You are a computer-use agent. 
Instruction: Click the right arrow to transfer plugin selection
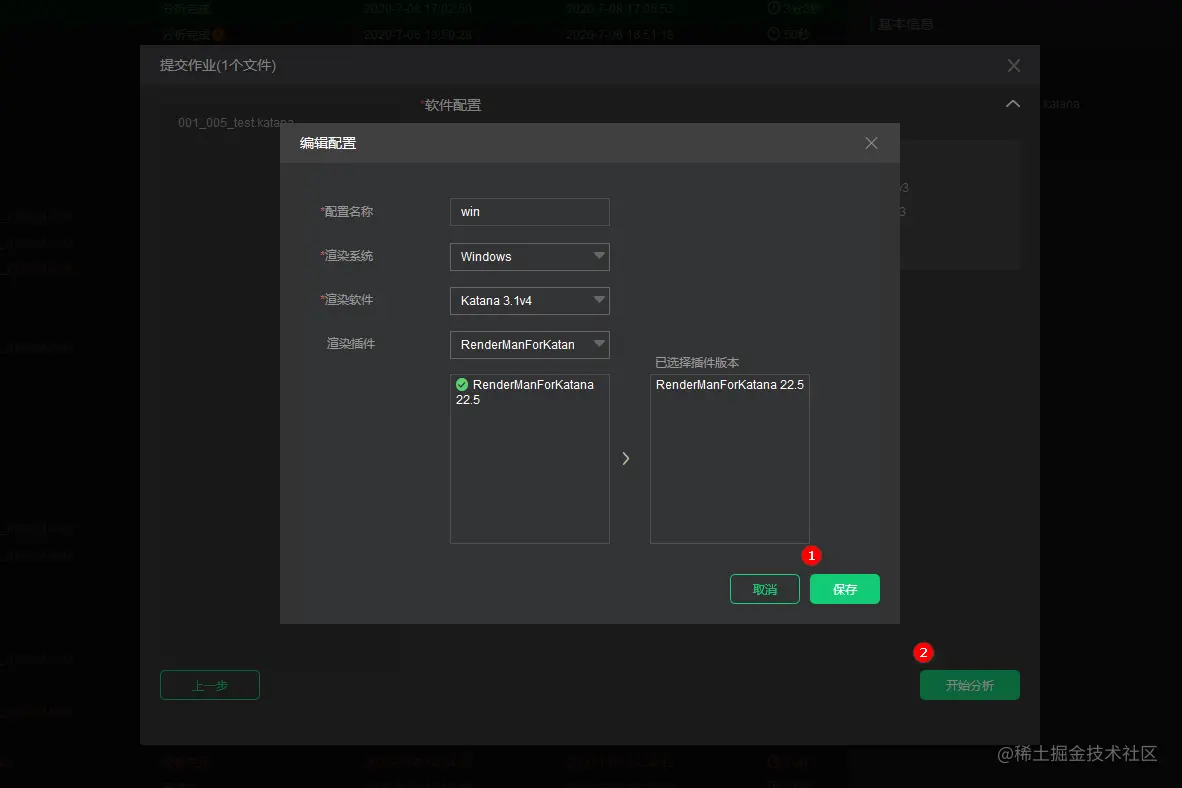point(626,458)
